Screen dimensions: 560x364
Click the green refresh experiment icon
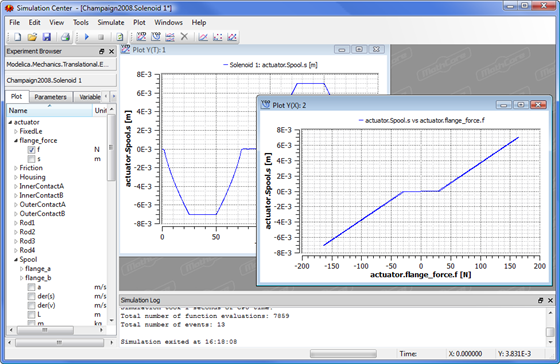[120, 37]
